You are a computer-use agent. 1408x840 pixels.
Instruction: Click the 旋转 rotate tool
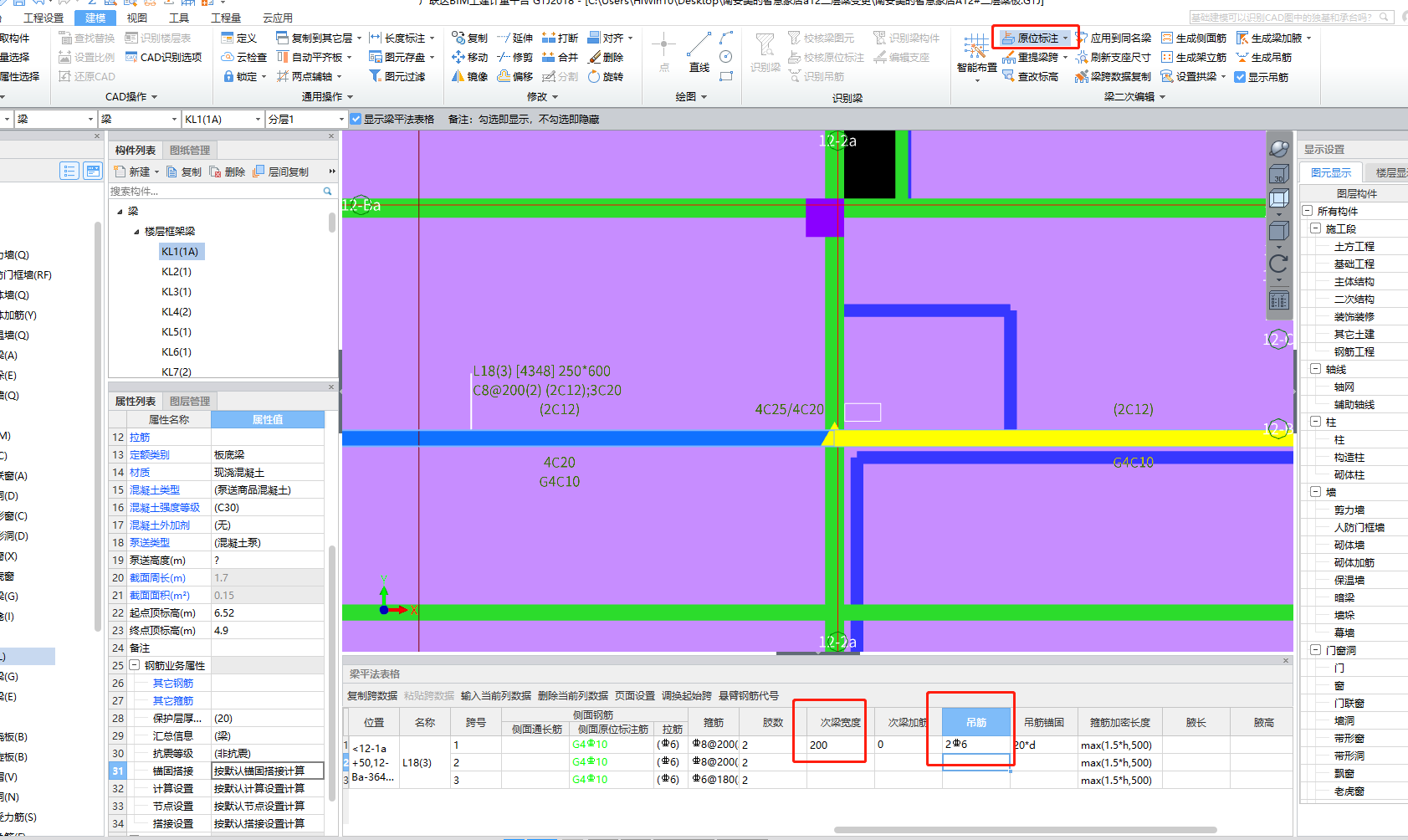click(x=606, y=76)
